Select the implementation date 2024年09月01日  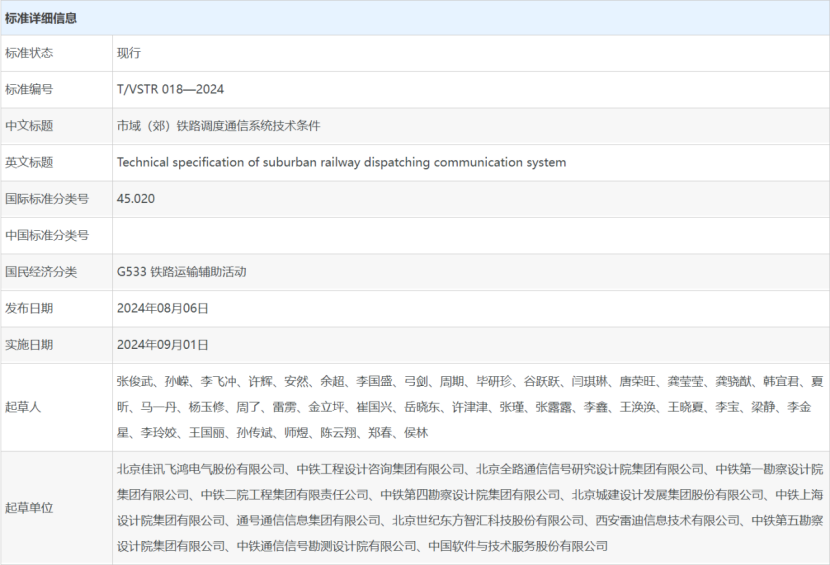pos(163,344)
